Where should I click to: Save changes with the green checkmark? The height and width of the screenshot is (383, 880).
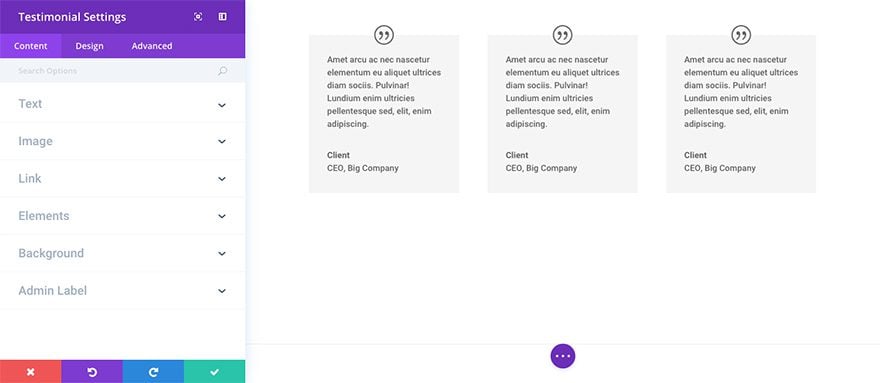coord(214,372)
